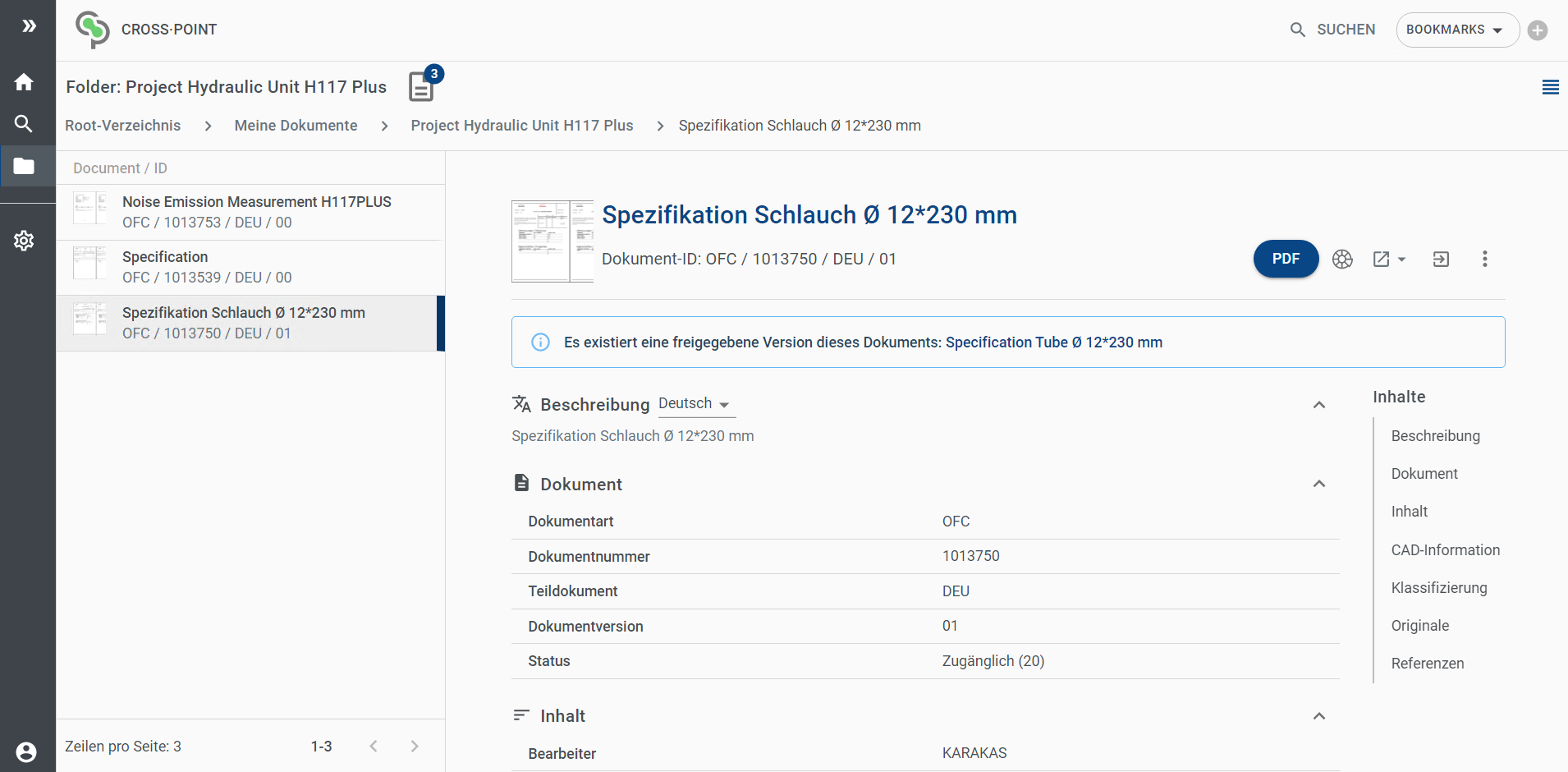Select the folder icon in sidebar
The height and width of the screenshot is (772, 1568).
point(24,166)
